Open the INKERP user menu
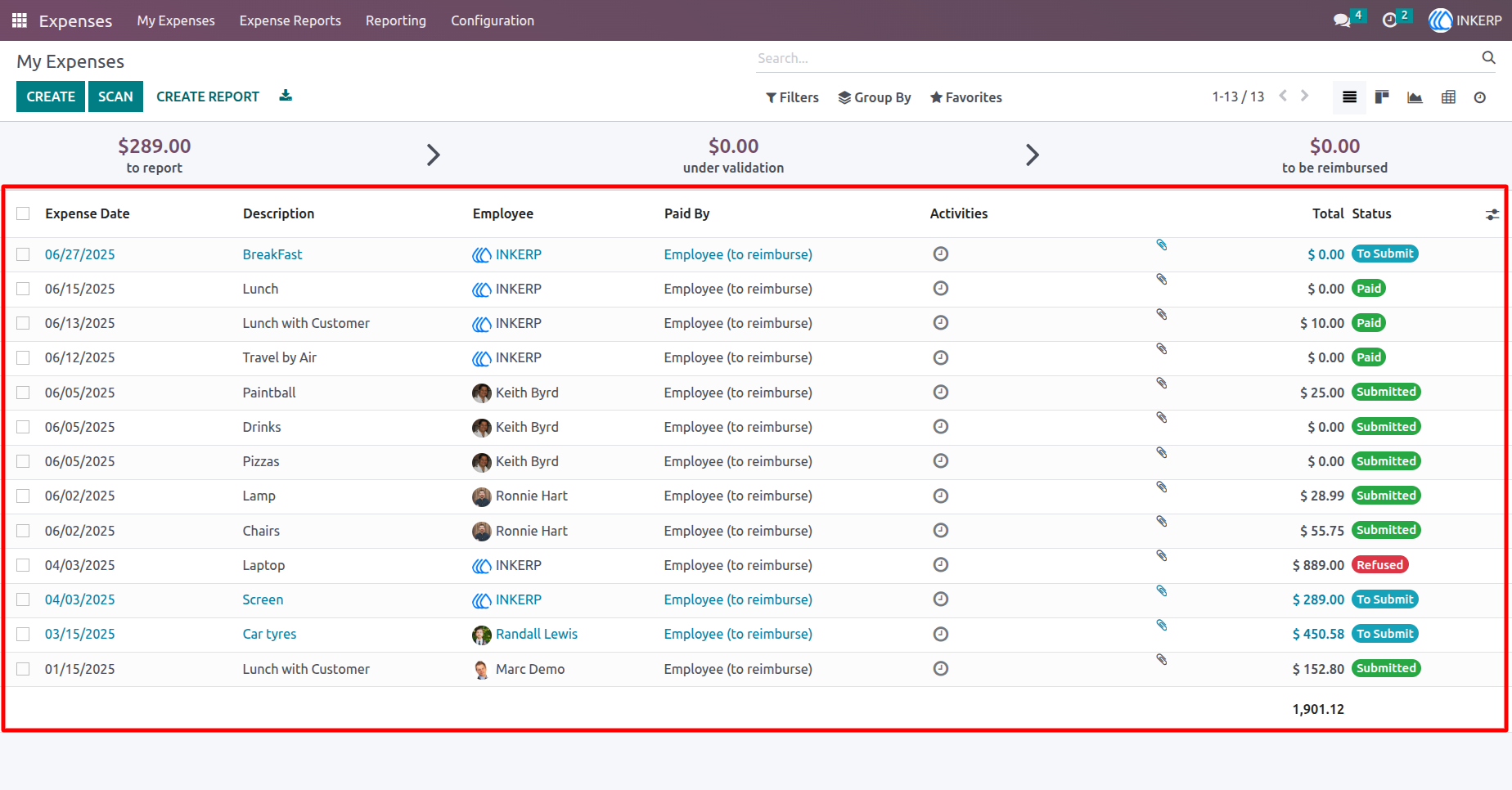 [x=1465, y=20]
